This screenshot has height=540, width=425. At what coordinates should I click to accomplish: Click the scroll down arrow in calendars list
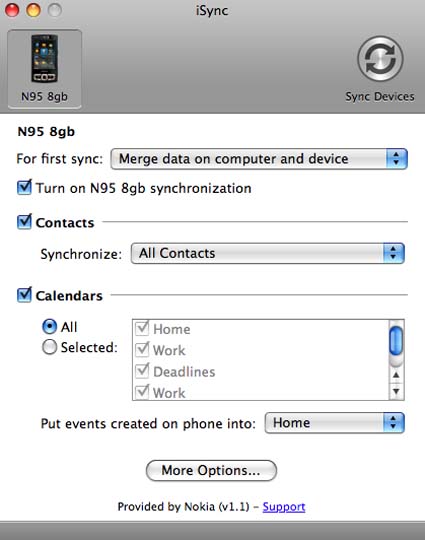[x=396, y=391]
